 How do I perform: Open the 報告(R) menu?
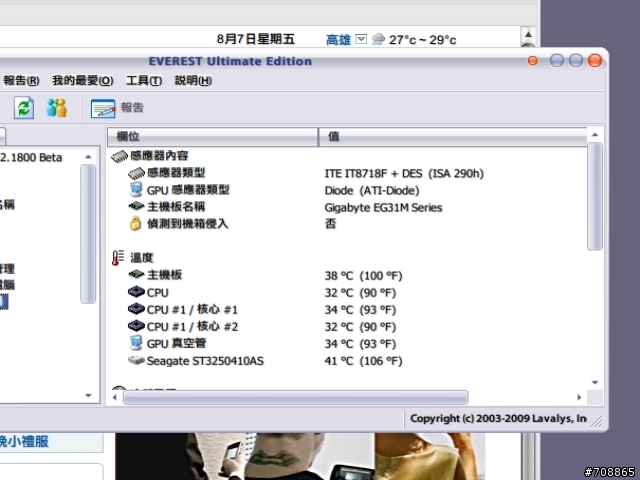pos(21,80)
